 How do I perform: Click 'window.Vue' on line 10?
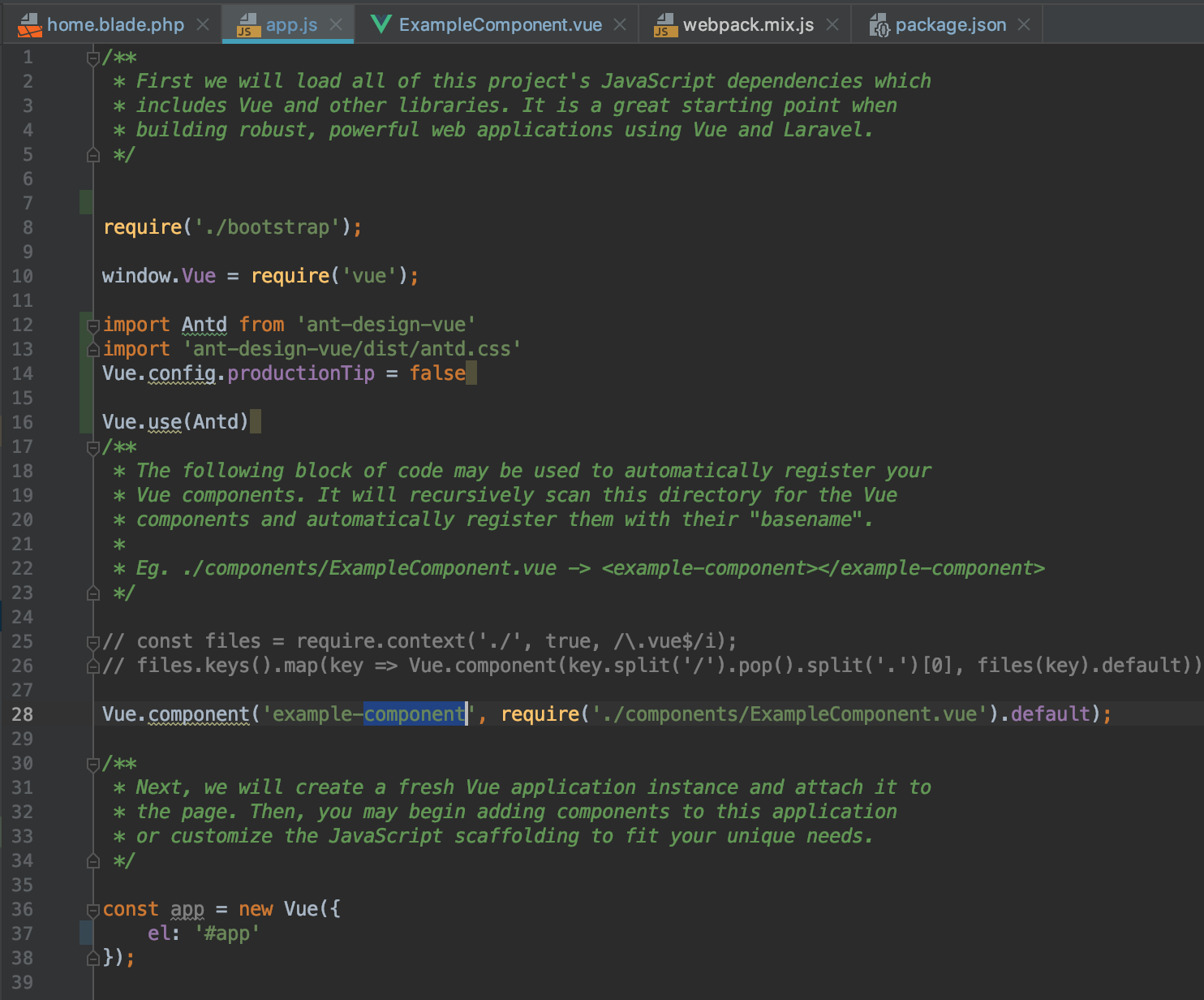159,276
